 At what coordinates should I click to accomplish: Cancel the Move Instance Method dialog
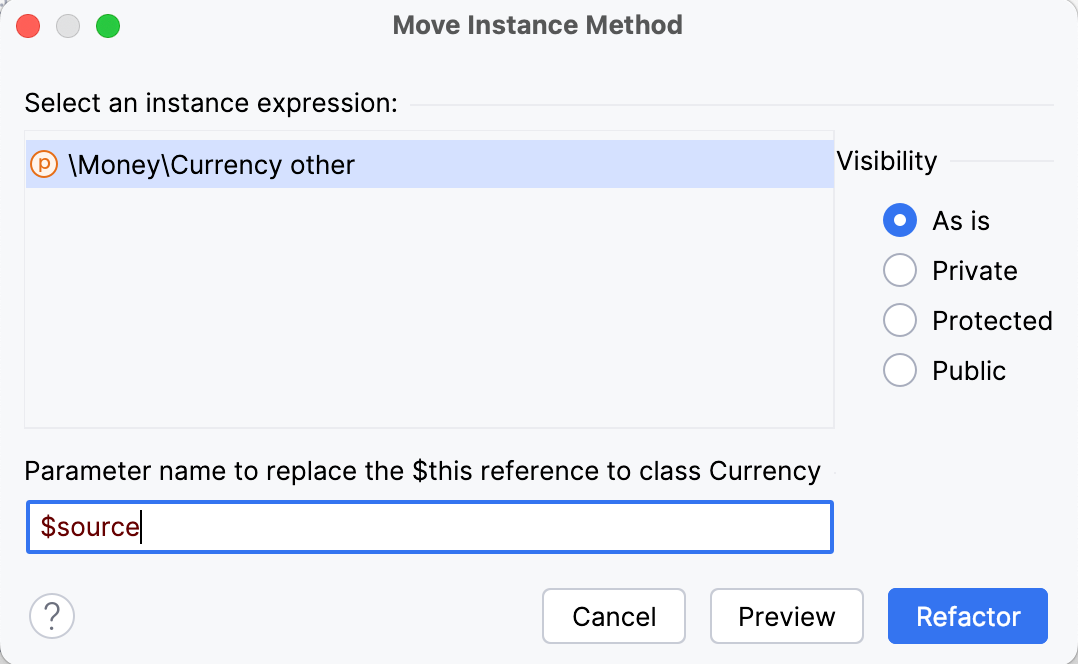(x=613, y=616)
